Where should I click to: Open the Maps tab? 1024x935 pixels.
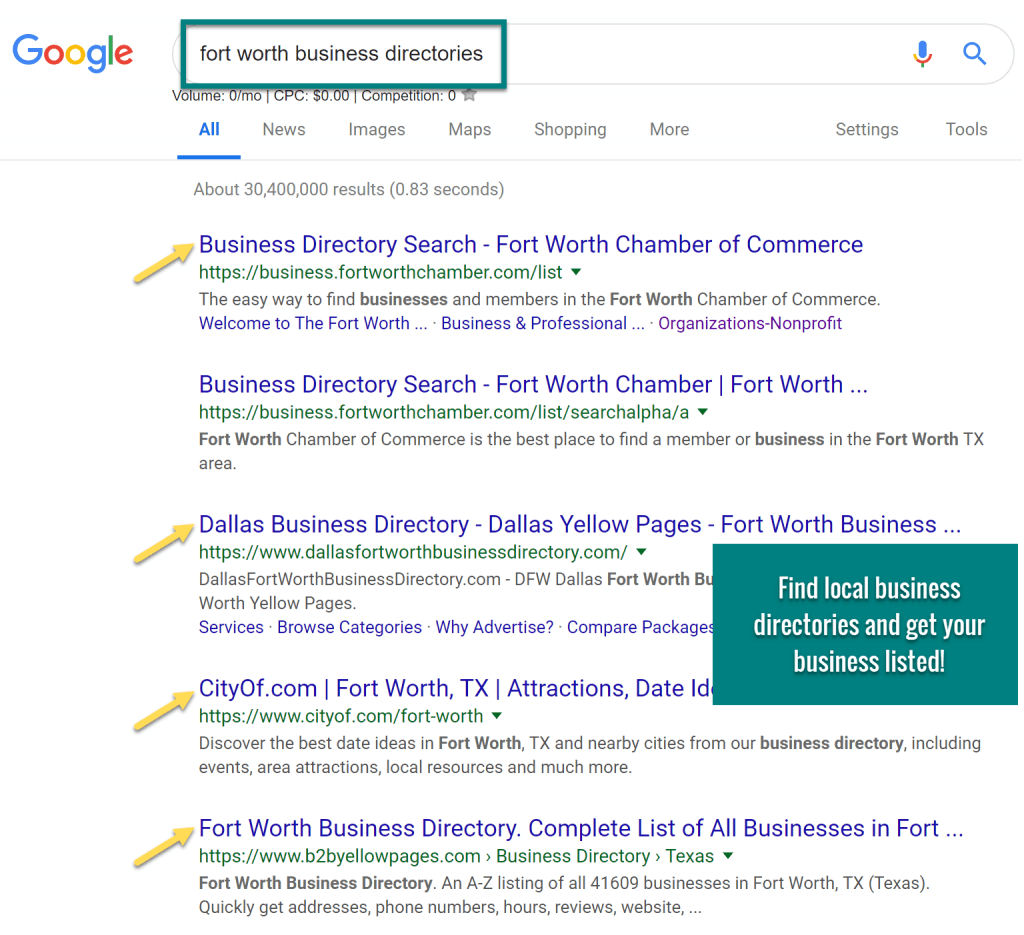click(x=469, y=129)
